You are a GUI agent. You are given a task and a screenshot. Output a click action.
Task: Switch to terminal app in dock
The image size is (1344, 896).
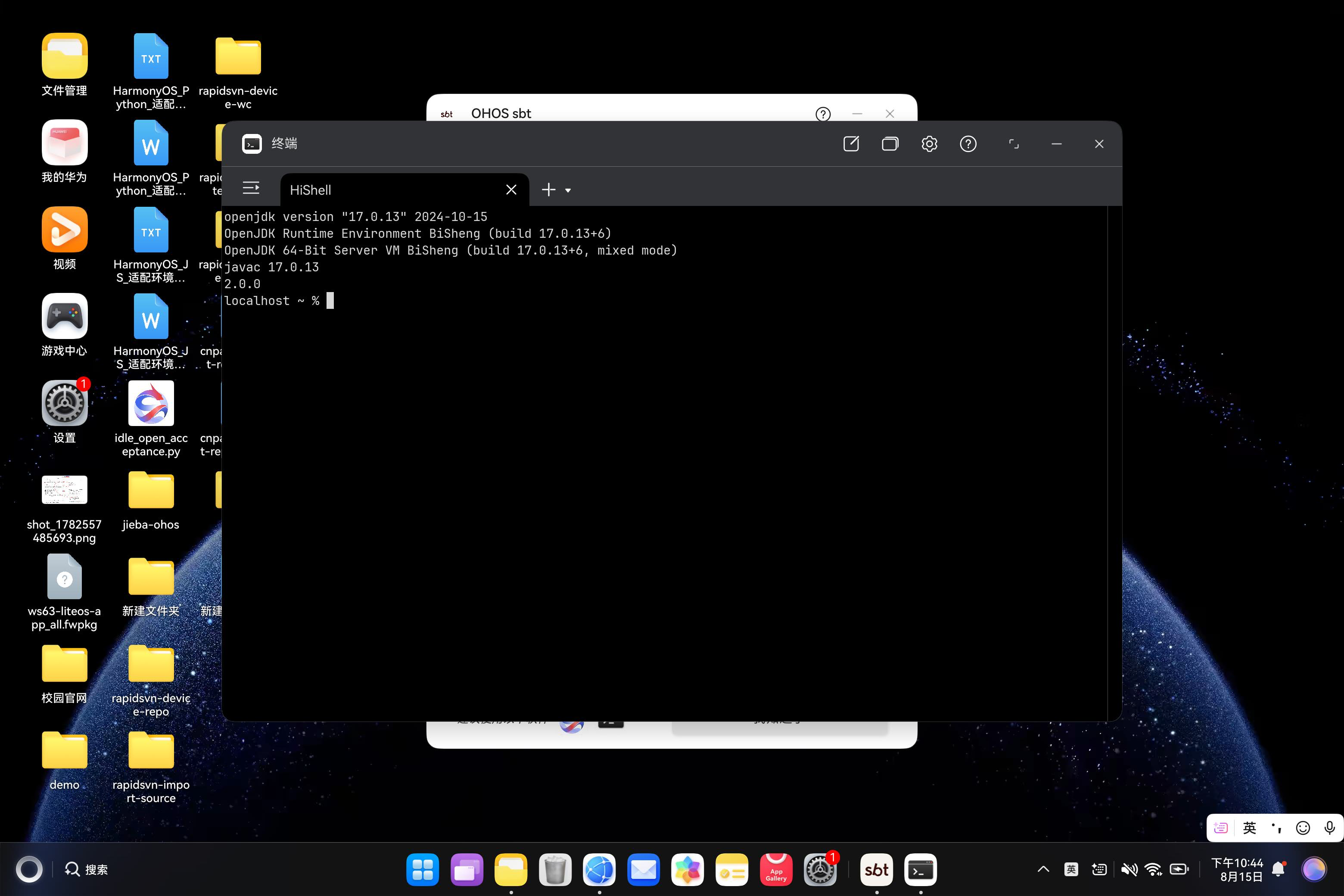(921, 870)
